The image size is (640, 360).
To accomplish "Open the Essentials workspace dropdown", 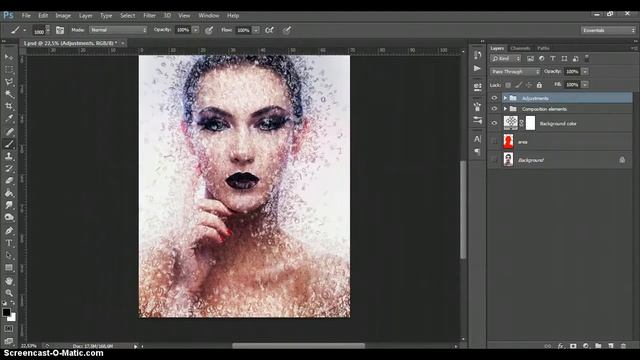I will (x=608, y=30).
